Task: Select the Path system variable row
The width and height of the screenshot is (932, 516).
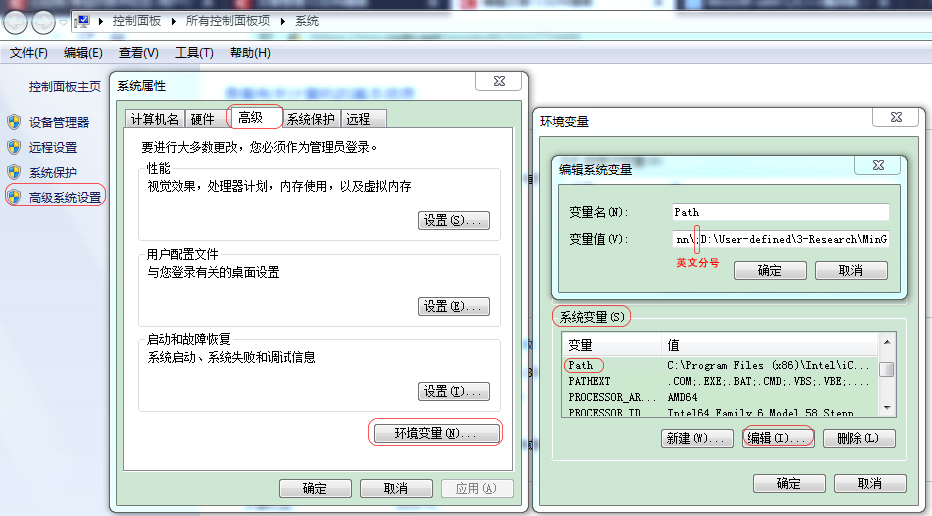Action: click(719, 365)
